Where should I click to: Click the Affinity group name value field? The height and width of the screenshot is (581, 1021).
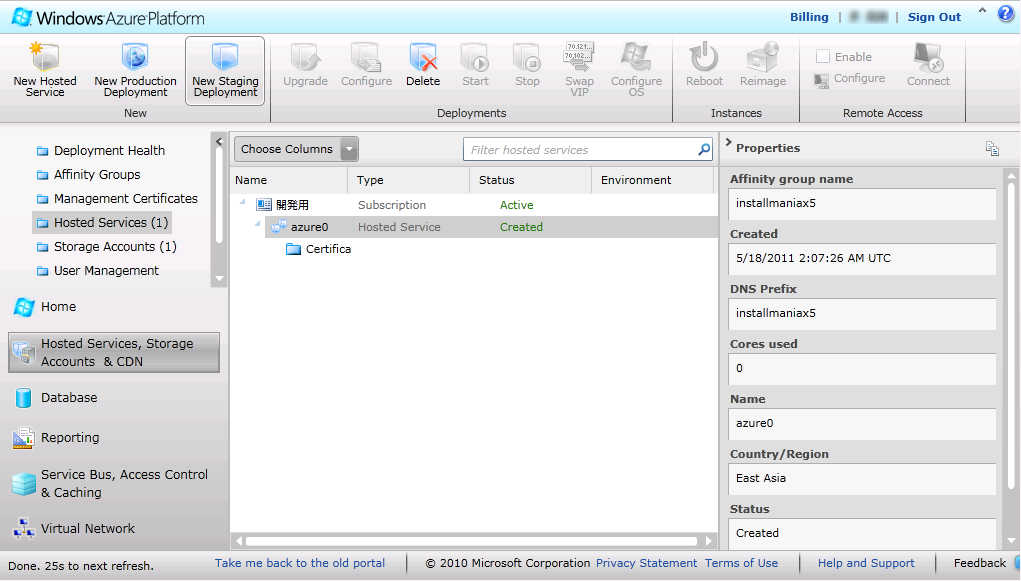pyautogui.click(x=862, y=203)
